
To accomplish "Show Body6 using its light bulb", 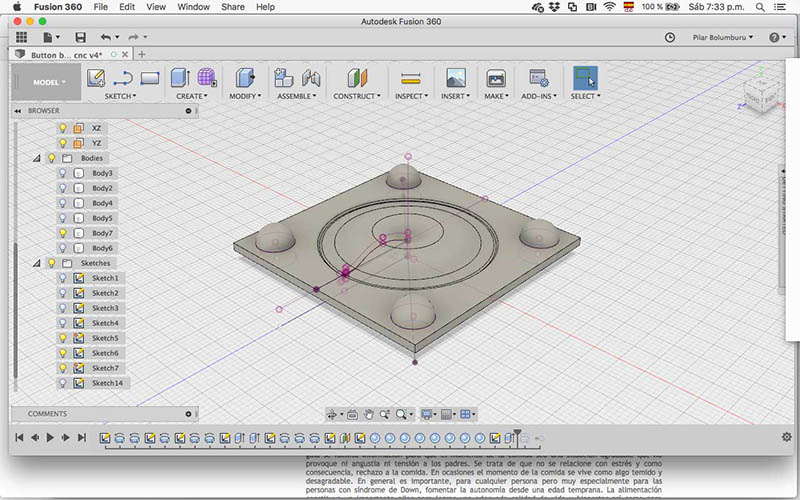I will click(x=63, y=248).
